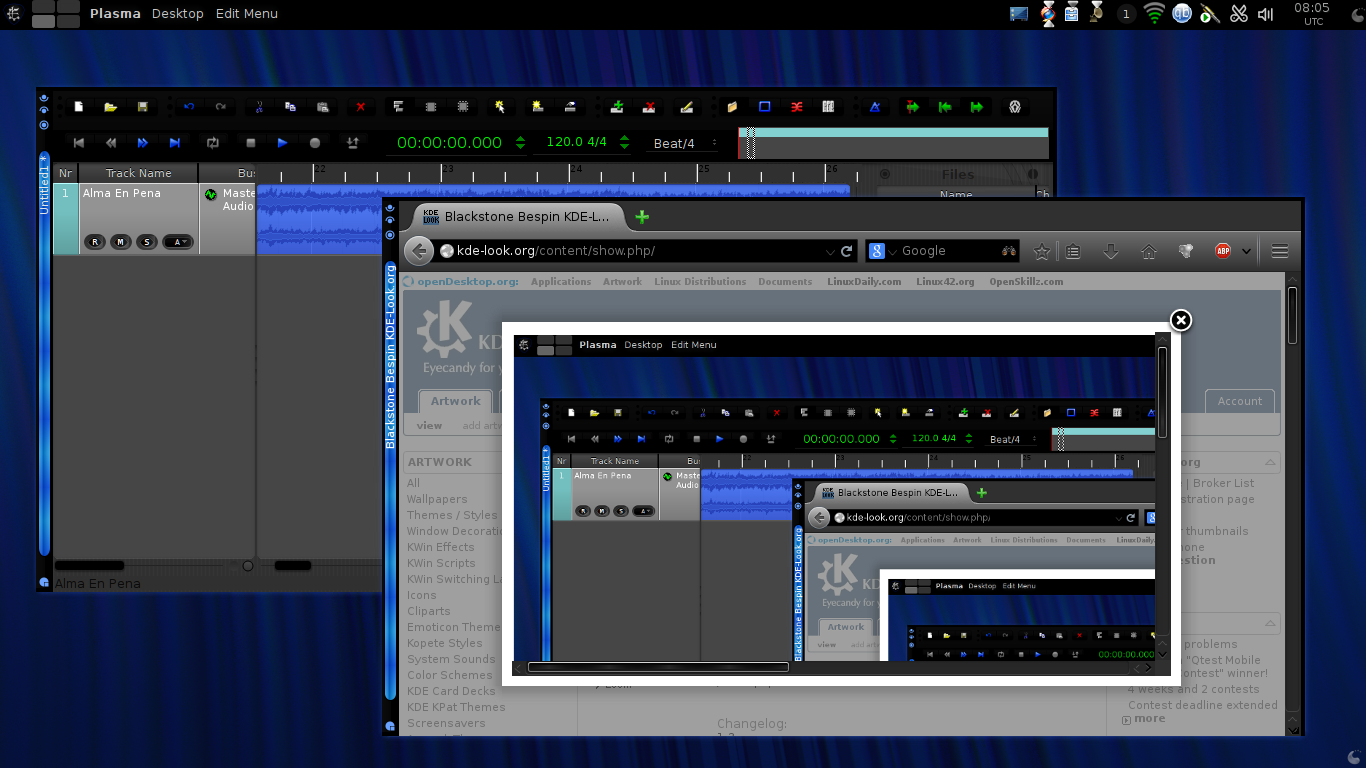
Task: Click the DAW session overview thumbnail bar
Action: (893, 143)
